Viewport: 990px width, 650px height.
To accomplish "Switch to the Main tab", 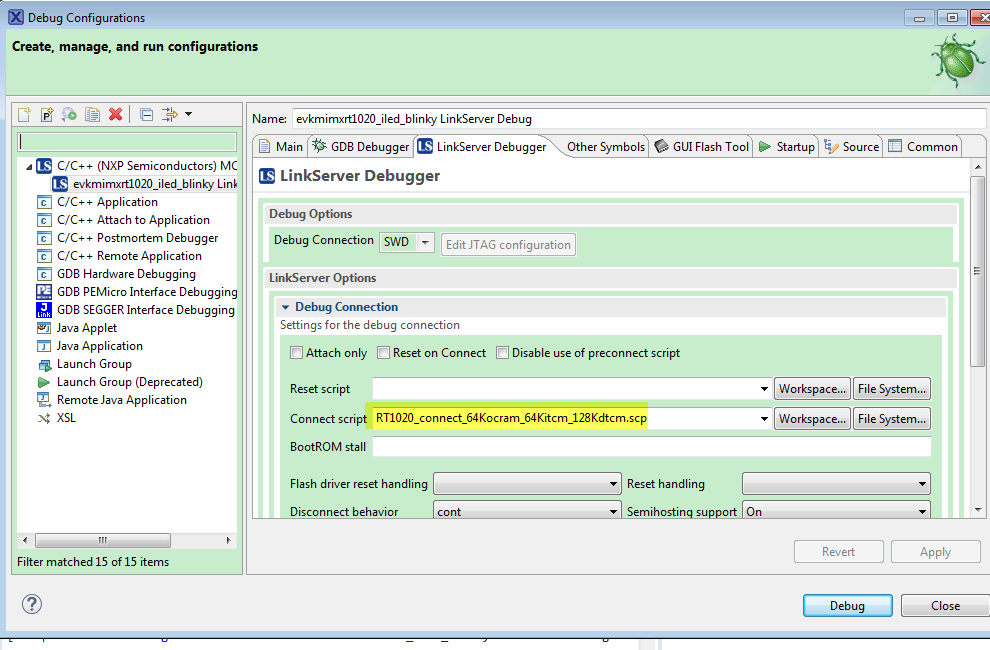I will (x=281, y=147).
